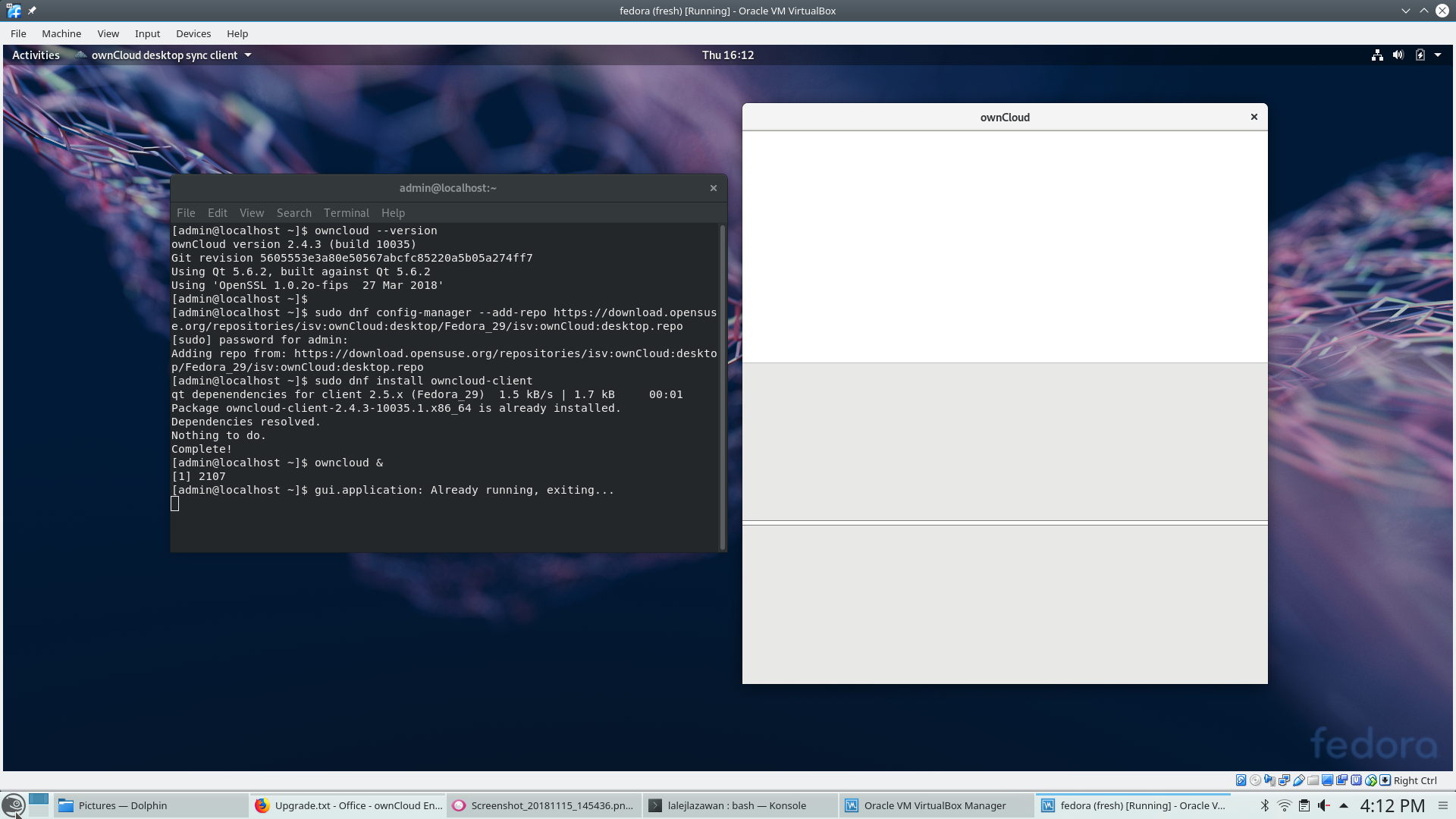This screenshot has width=1456, height=819.
Task: Click the VirtualBox audio status icon
Action: 1269,780
